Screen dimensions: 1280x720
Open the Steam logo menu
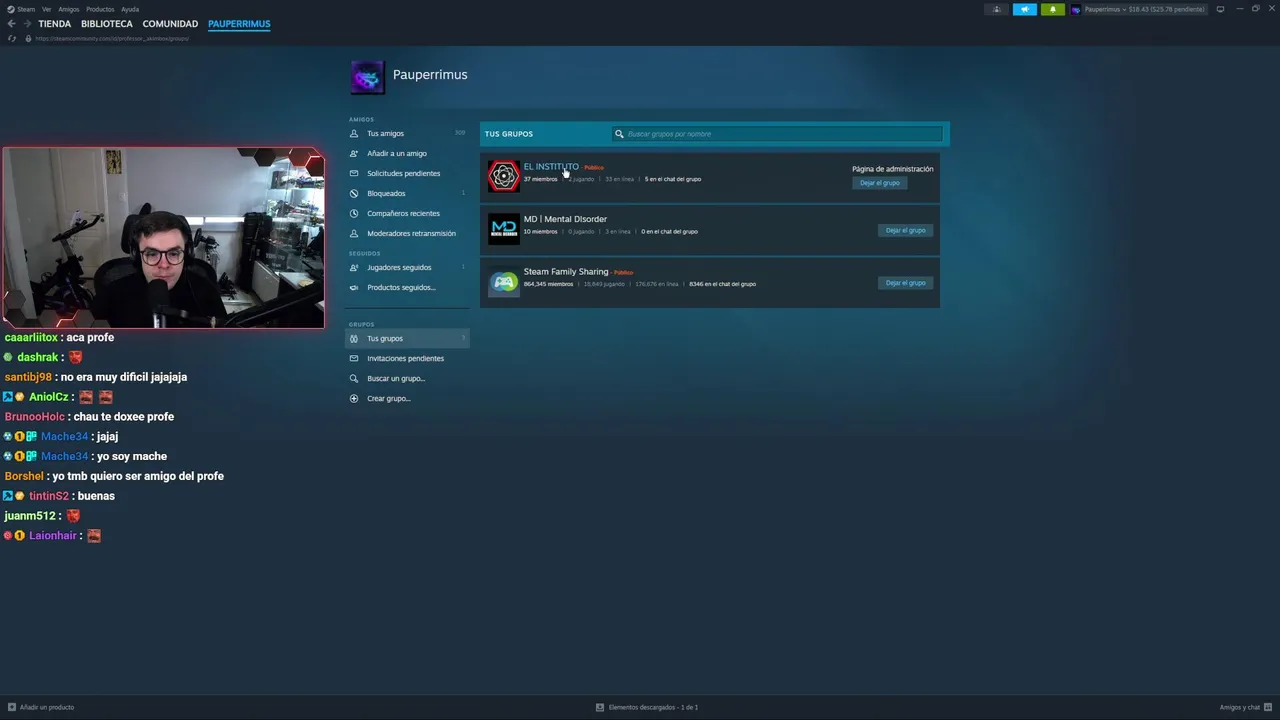(21, 9)
